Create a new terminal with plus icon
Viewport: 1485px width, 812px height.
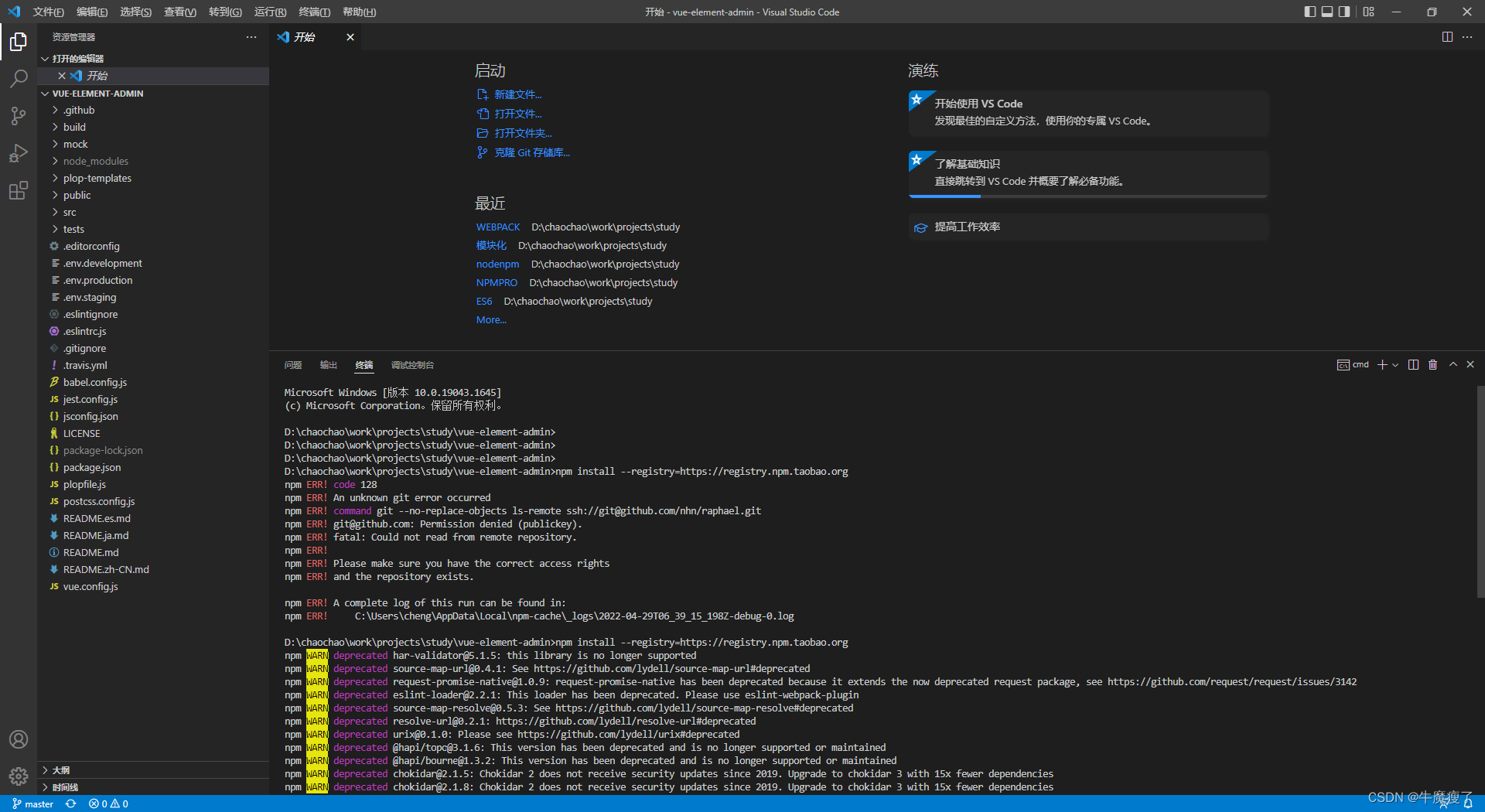point(1381,365)
